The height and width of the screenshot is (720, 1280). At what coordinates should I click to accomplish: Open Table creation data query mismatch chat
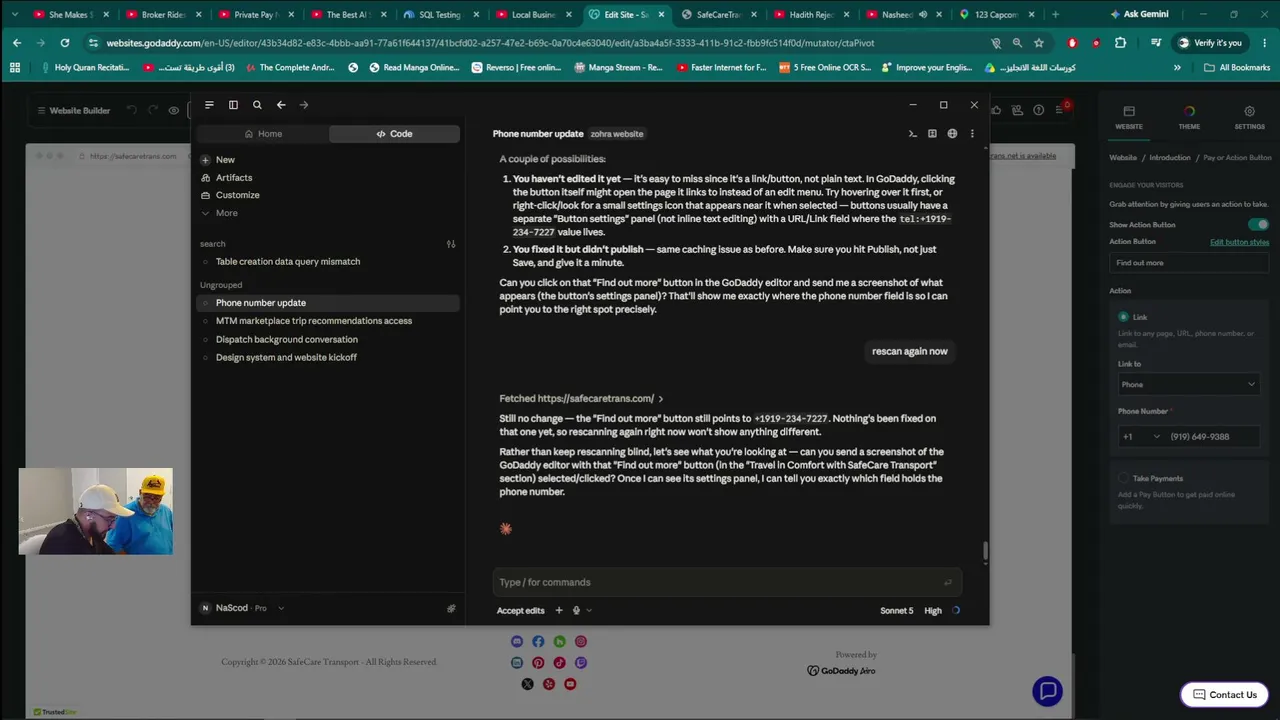coord(288,262)
